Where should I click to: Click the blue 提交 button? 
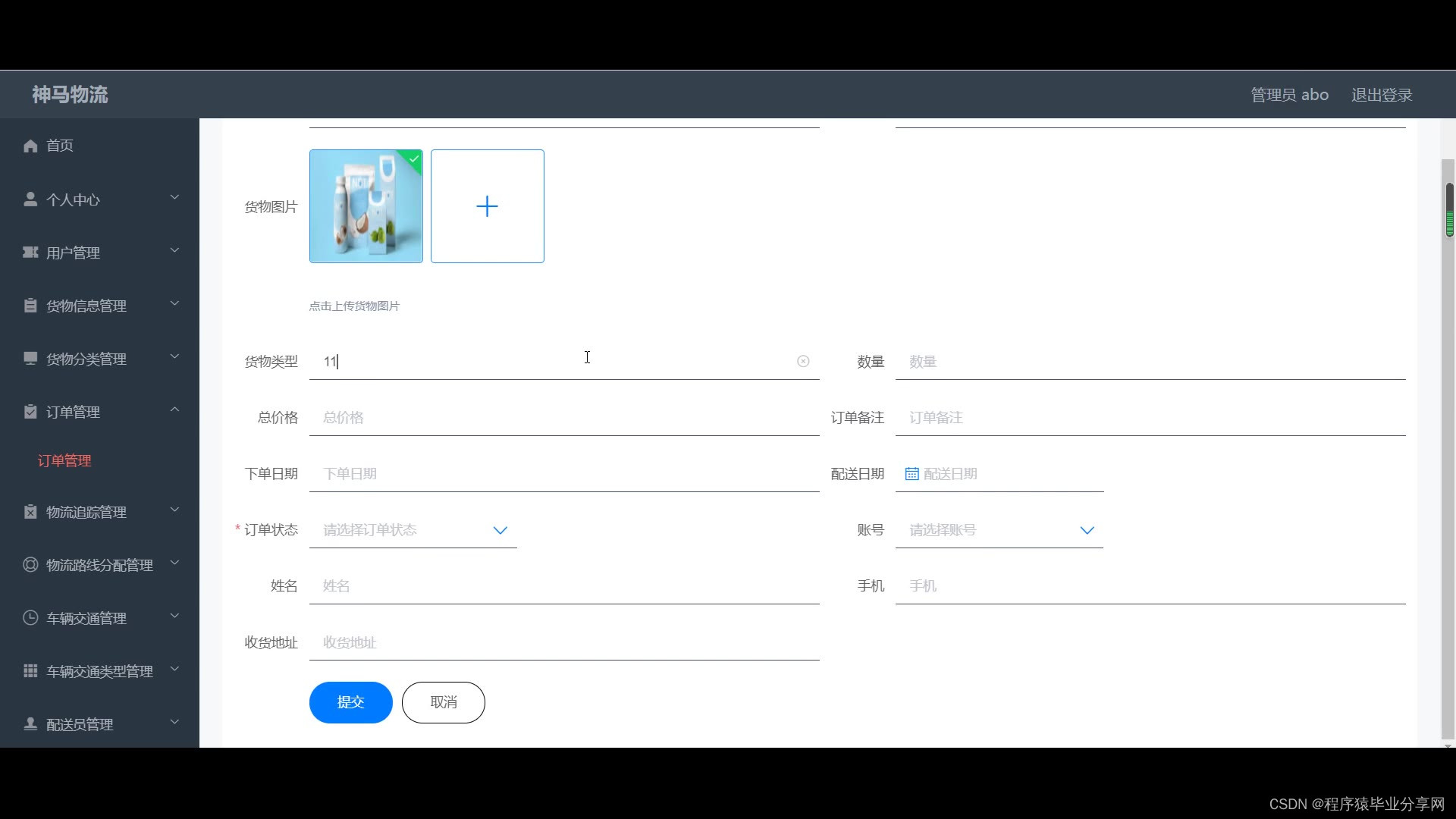point(350,702)
